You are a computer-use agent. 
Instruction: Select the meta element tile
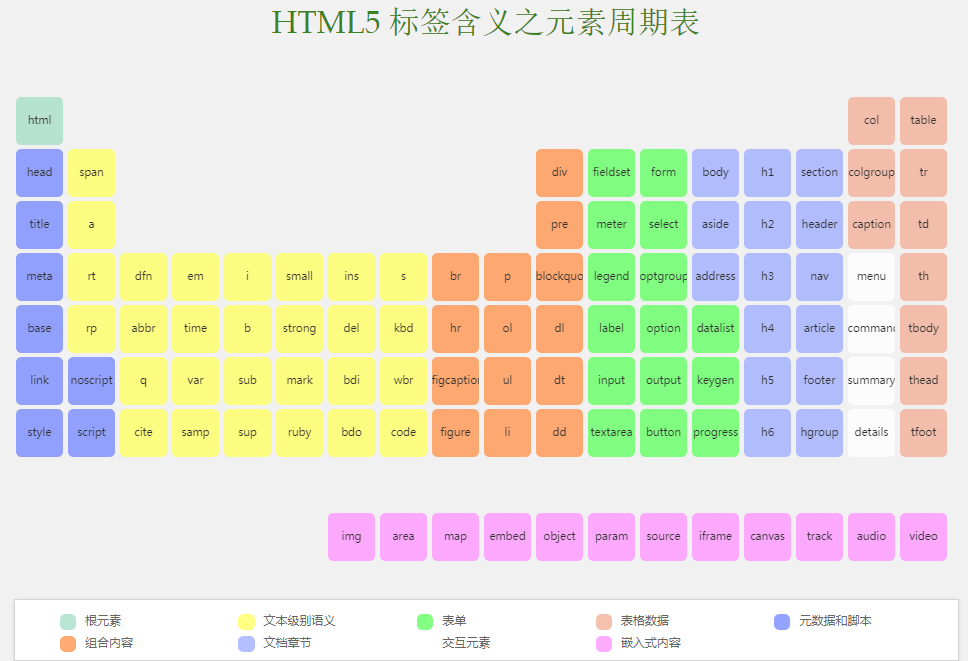(40, 276)
